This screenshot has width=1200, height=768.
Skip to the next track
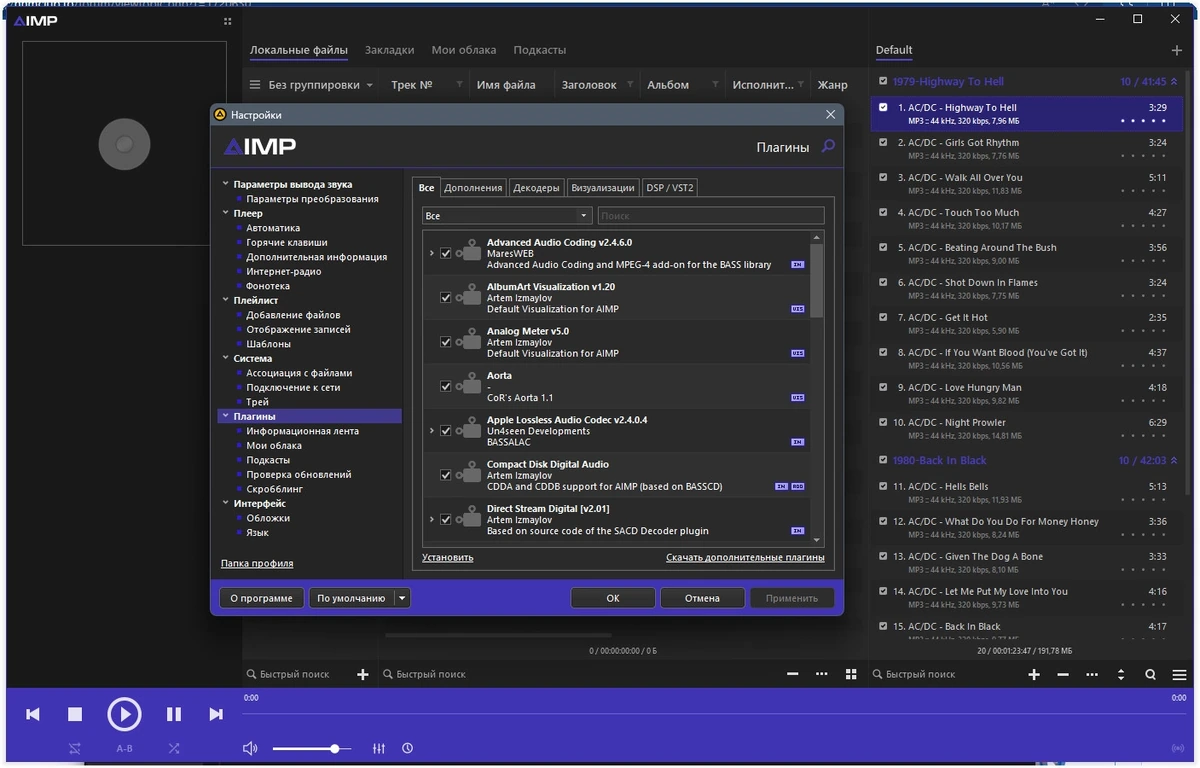coord(216,714)
